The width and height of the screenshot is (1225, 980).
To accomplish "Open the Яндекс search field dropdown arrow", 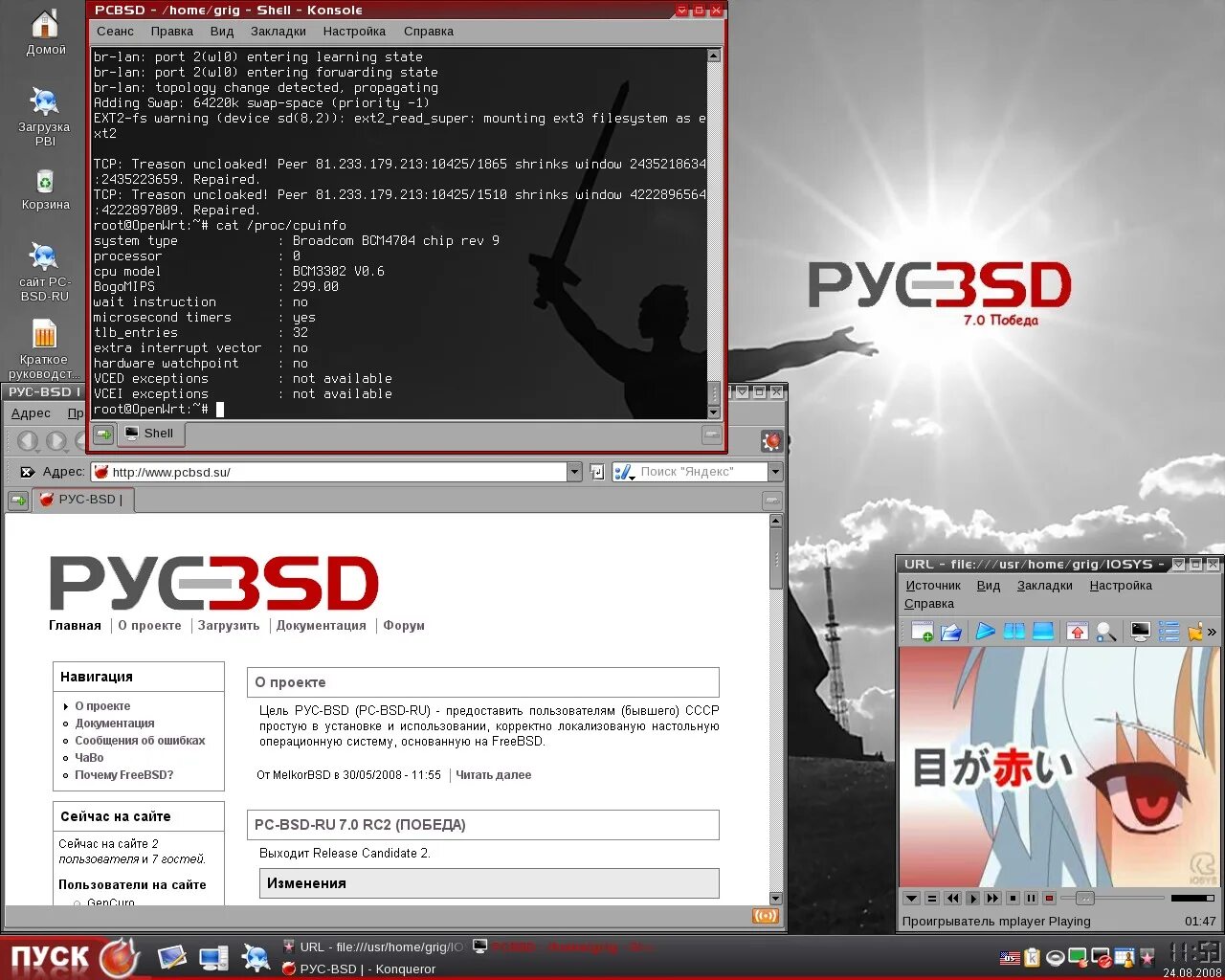I will coord(775,472).
